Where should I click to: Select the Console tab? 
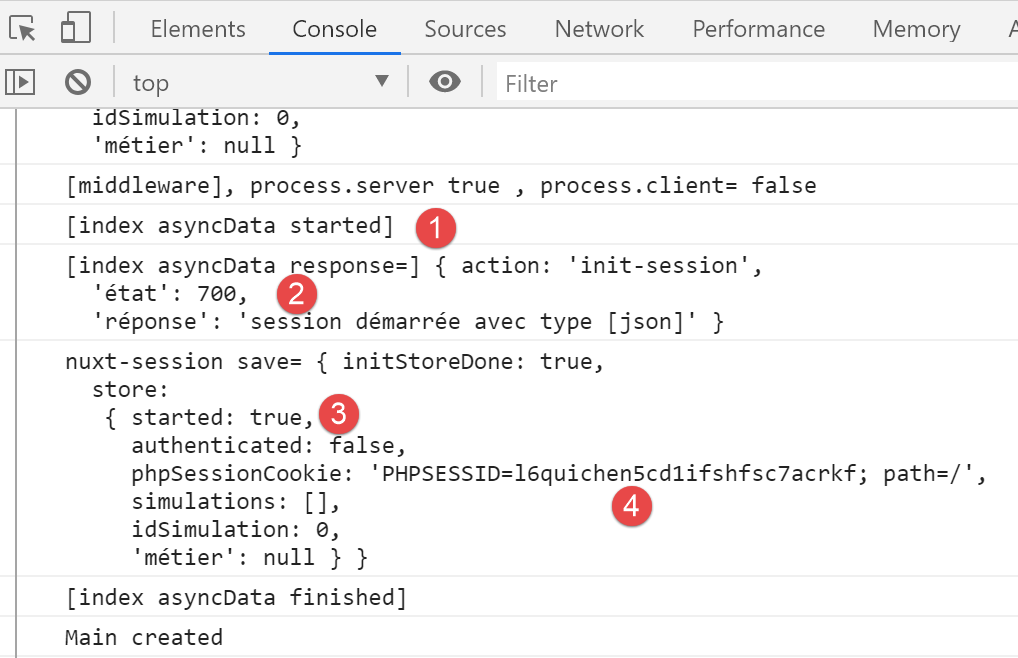tap(334, 29)
